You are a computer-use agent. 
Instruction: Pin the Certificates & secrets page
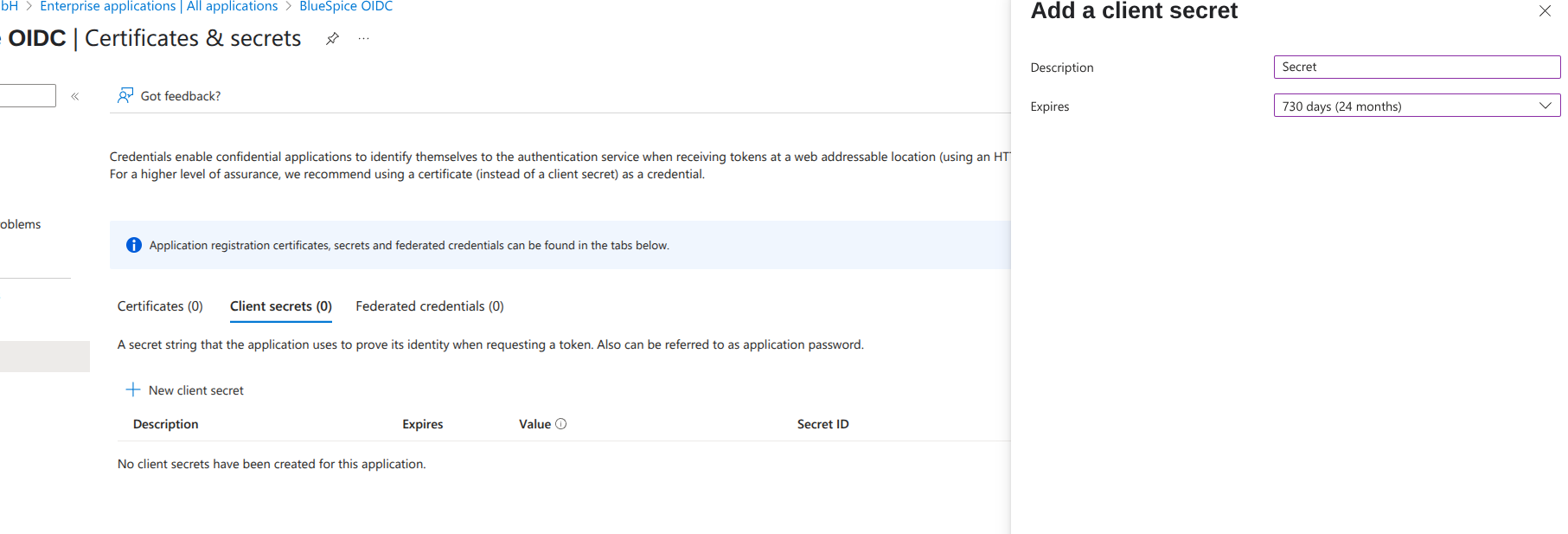coord(332,39)
